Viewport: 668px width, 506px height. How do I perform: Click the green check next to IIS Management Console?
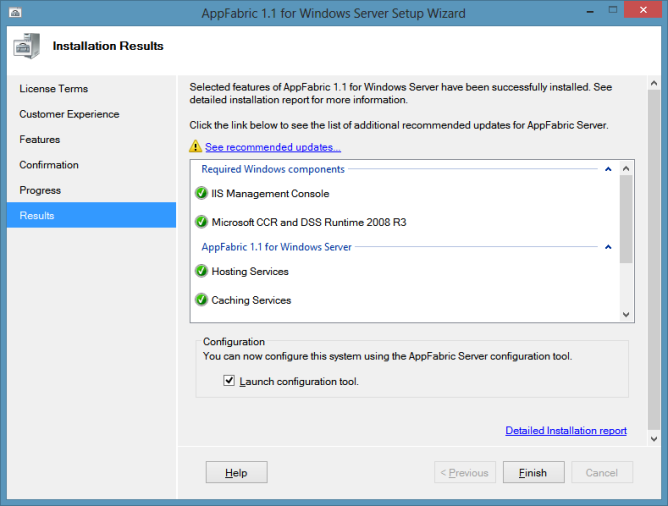[x=202, y=194]
